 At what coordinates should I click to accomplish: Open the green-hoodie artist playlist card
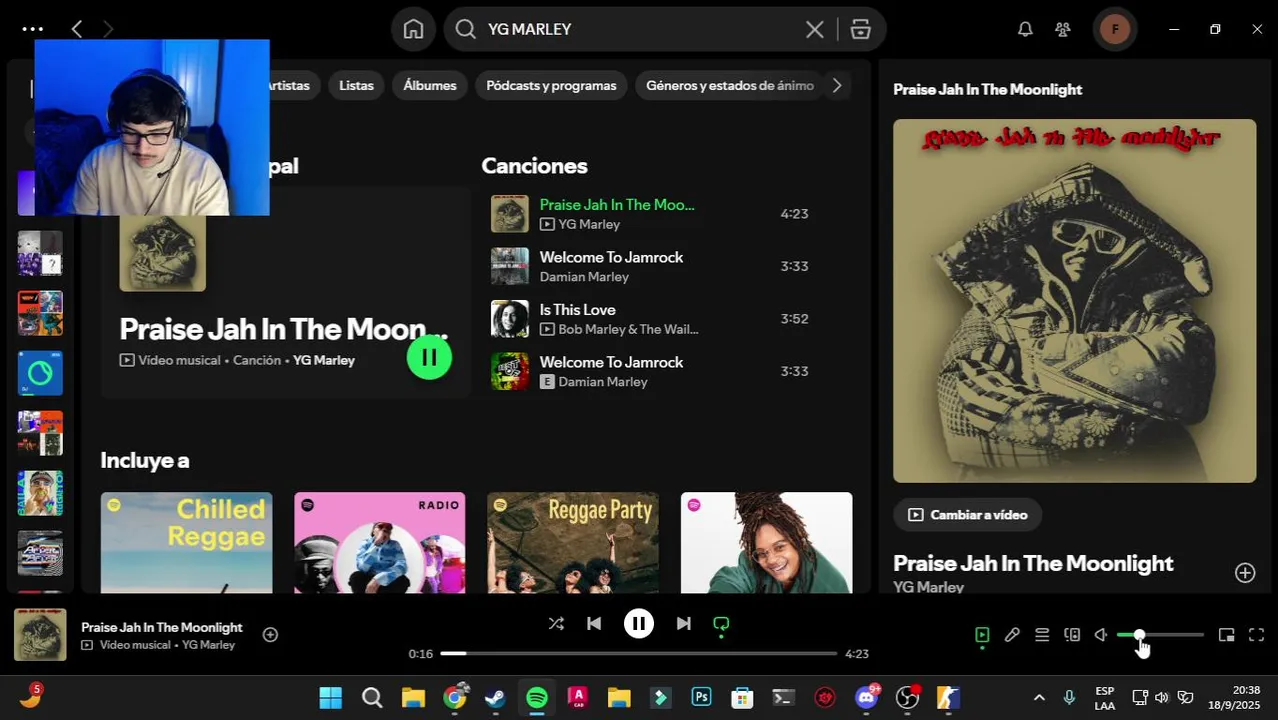pyautogui.click(x=767, y=542)
